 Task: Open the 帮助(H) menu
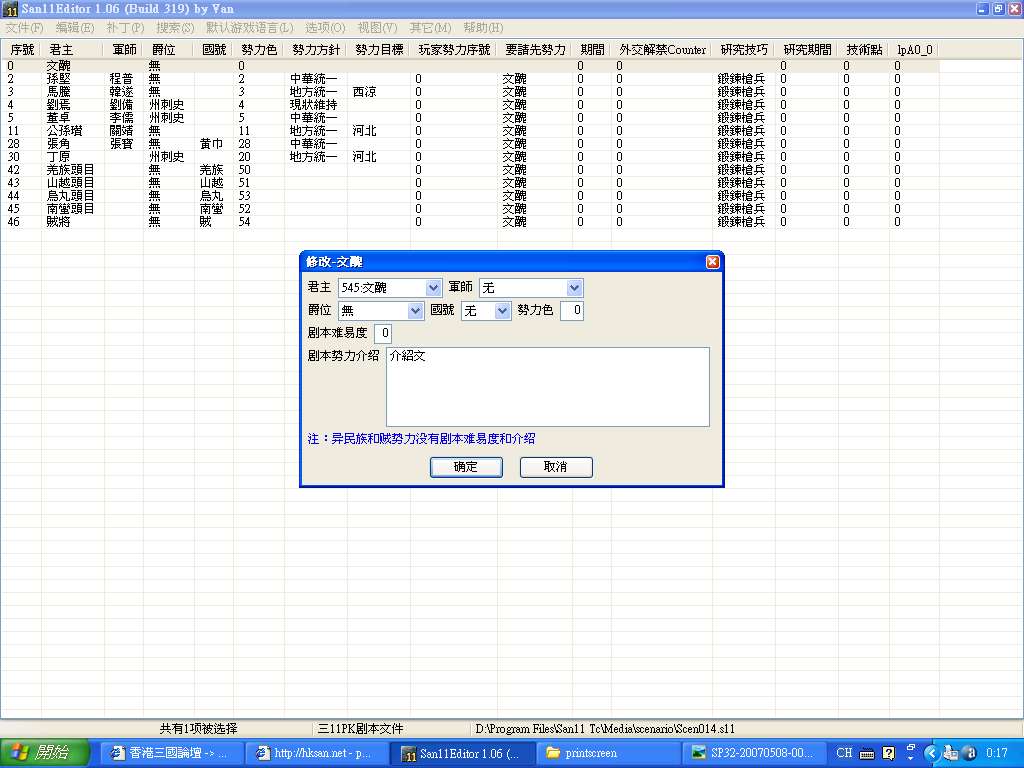coord(483,27)
